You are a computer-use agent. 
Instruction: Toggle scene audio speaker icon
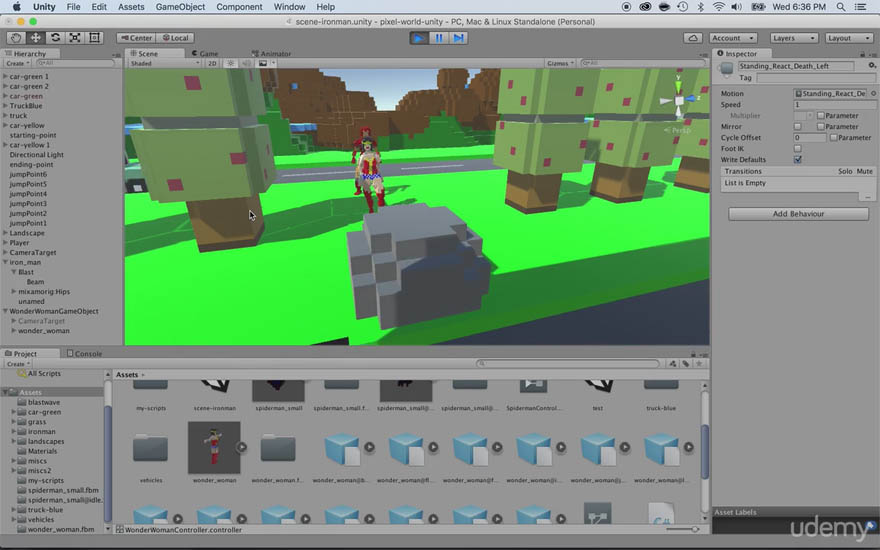[246, 63]
